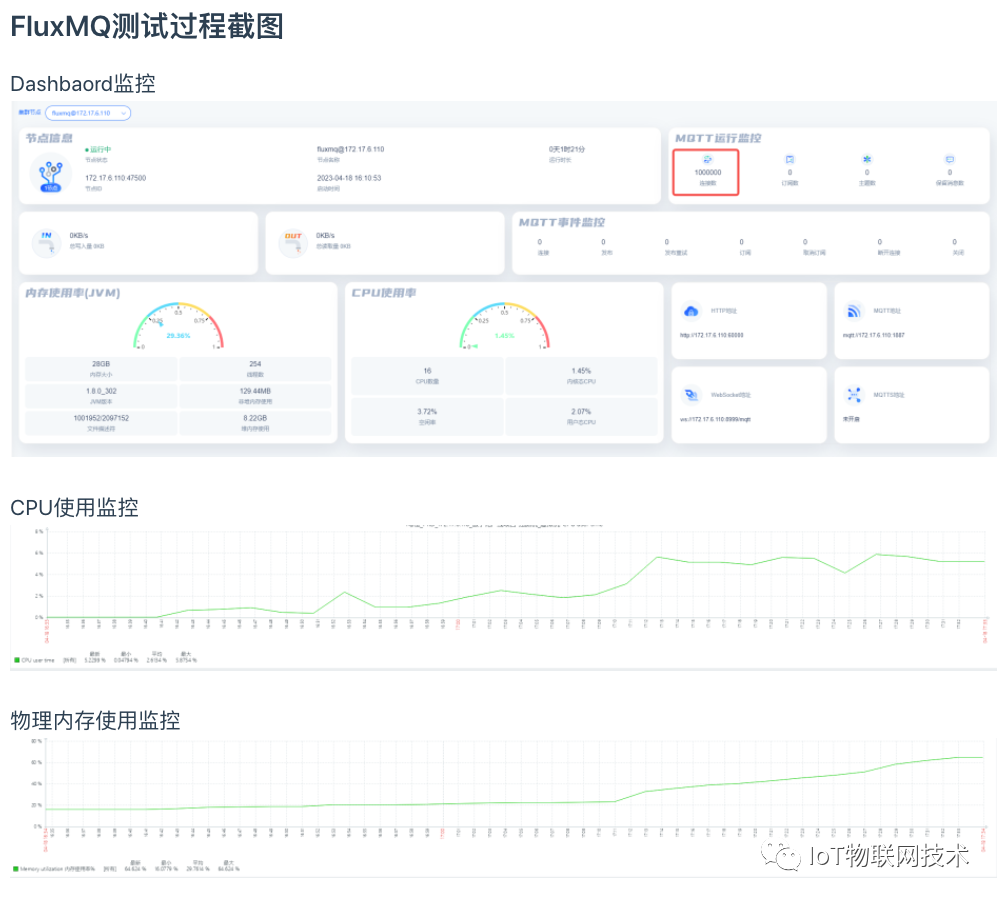Click the http://172.17.6.110 HTTP address link
This screenshot has width=1002, height=900.
pos(711,336)
